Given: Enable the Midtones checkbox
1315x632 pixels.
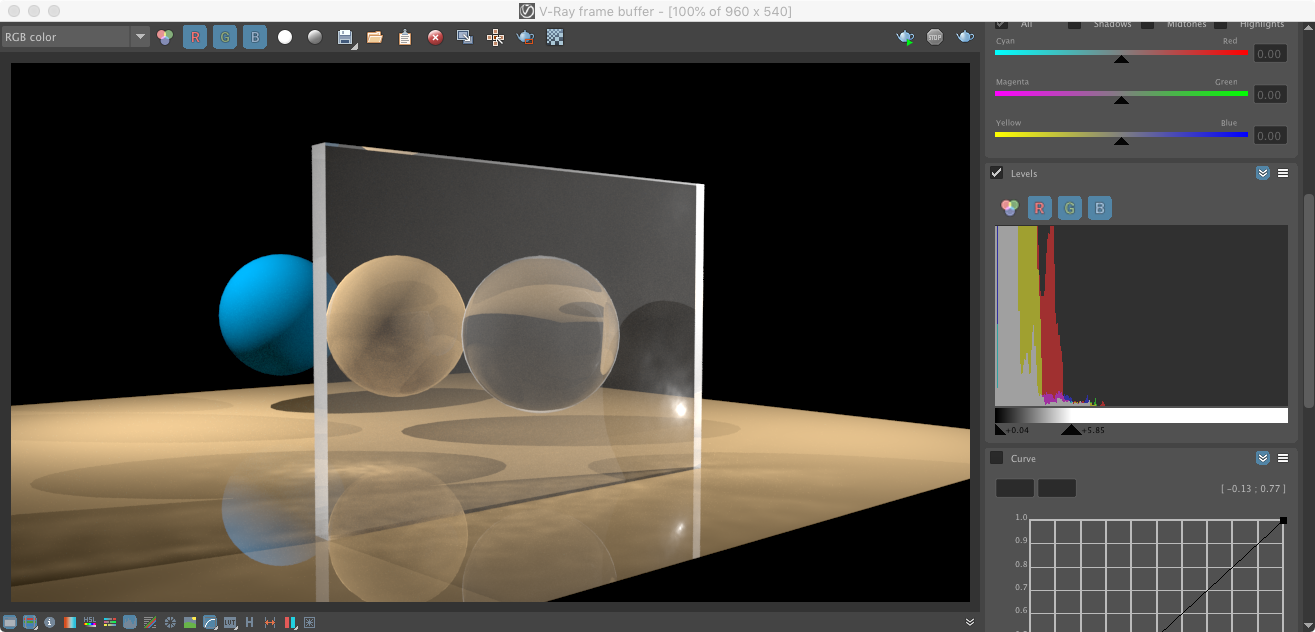Looking at the screenshot, I should point(1148,23).
